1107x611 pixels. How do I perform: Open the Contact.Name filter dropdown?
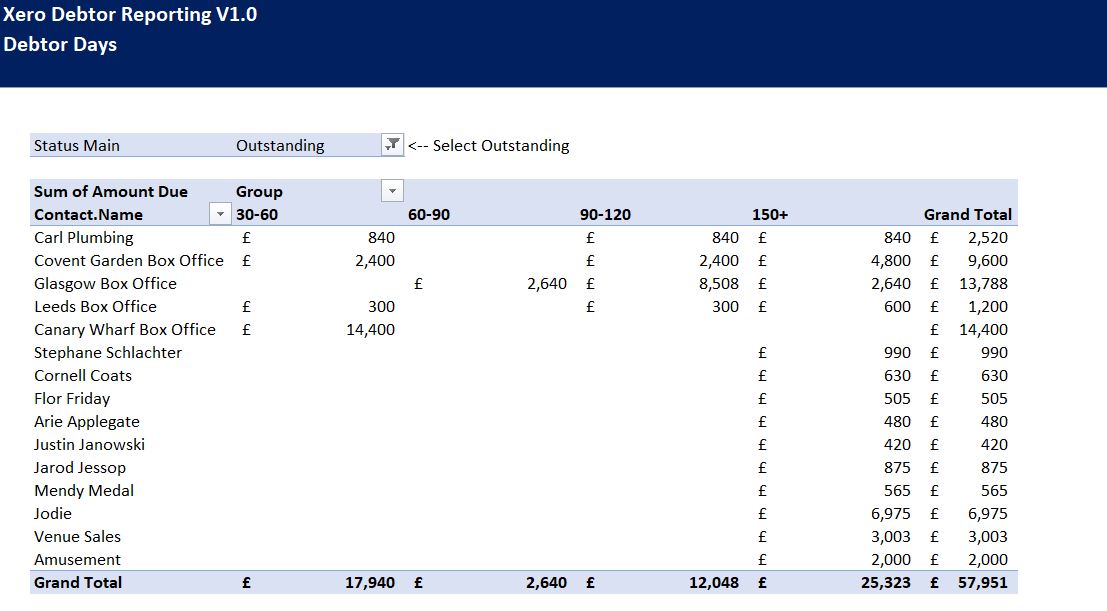click(x=219, y=214)
